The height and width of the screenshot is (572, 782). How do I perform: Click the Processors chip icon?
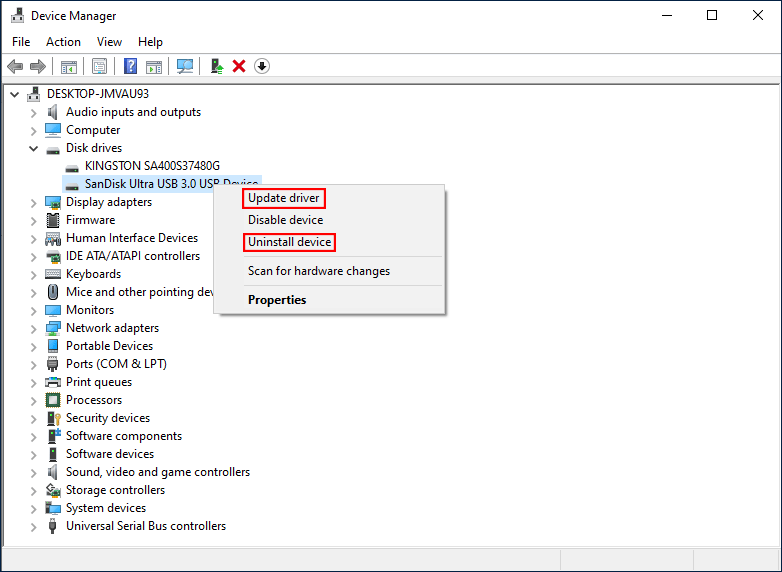pyautogui.click(x=53, y=400)
